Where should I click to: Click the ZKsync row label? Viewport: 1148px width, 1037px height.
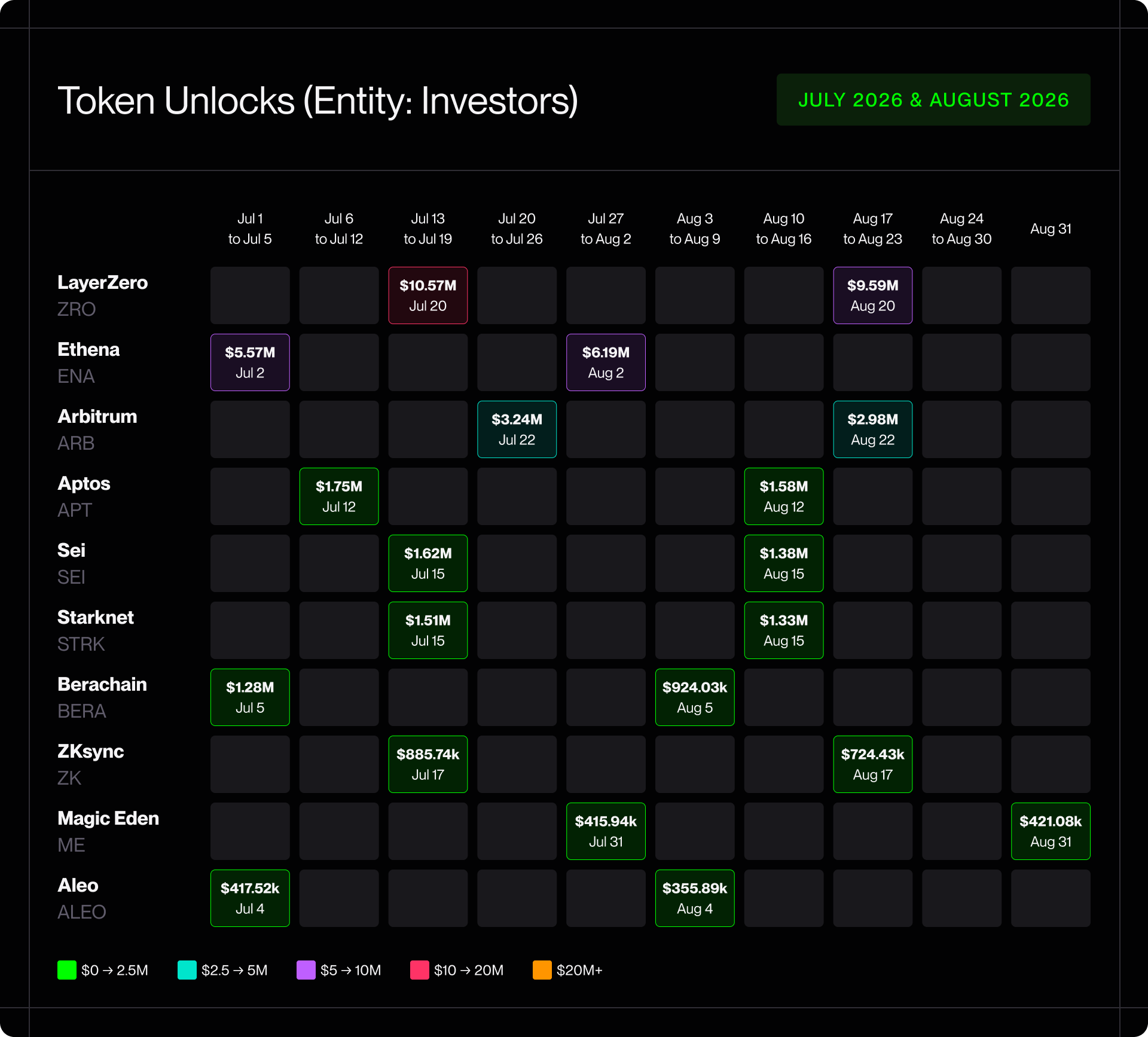tap(90, 751)
